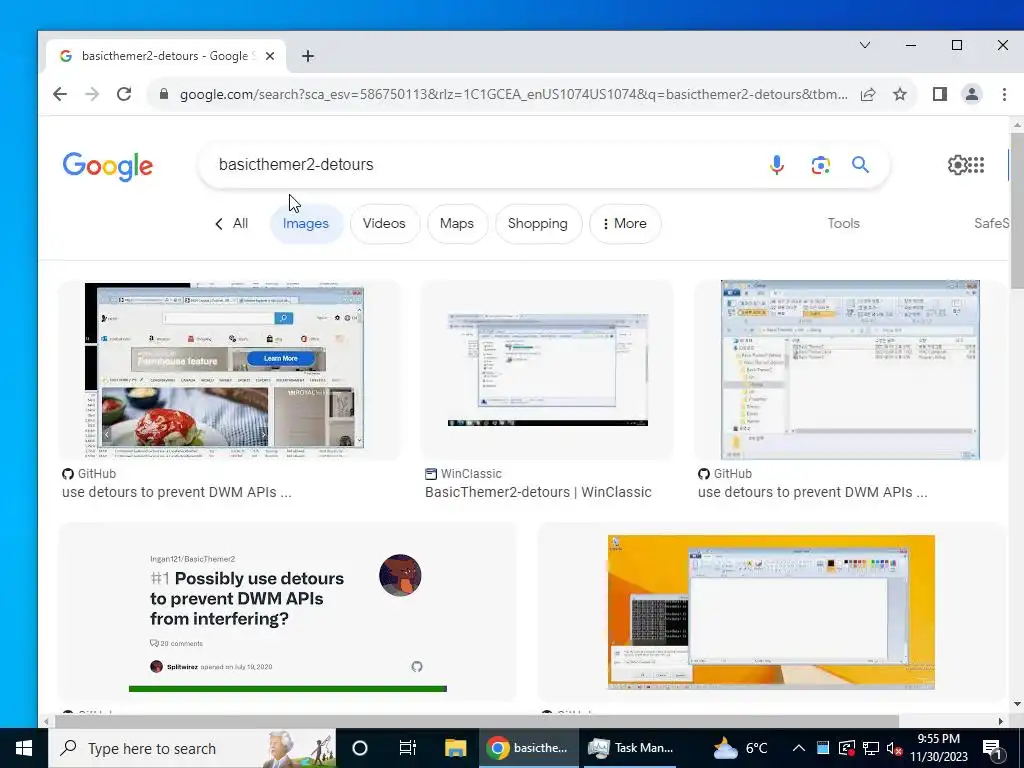Screen dimensions: 1024x768
Task: Click the share page icon in address bar
Action: (868, 94)
